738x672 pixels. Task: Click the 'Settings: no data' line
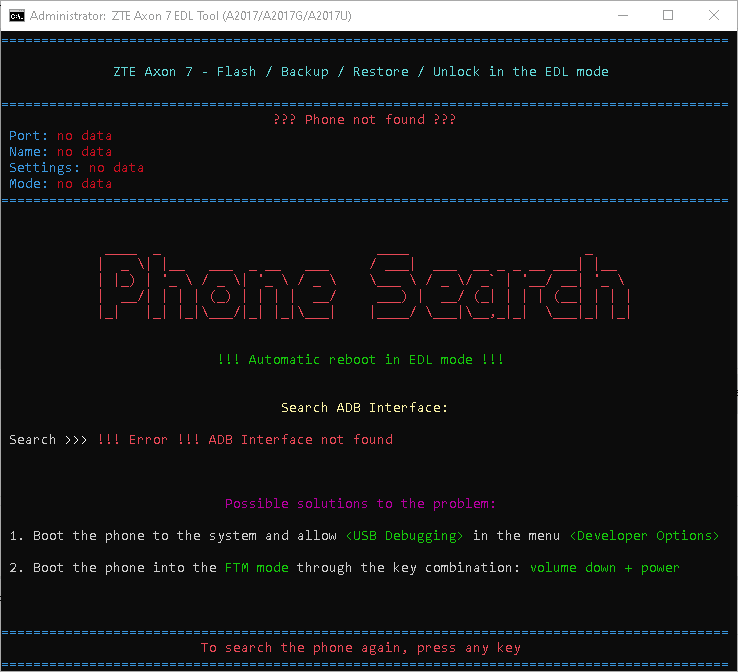(x=76, y=168)
